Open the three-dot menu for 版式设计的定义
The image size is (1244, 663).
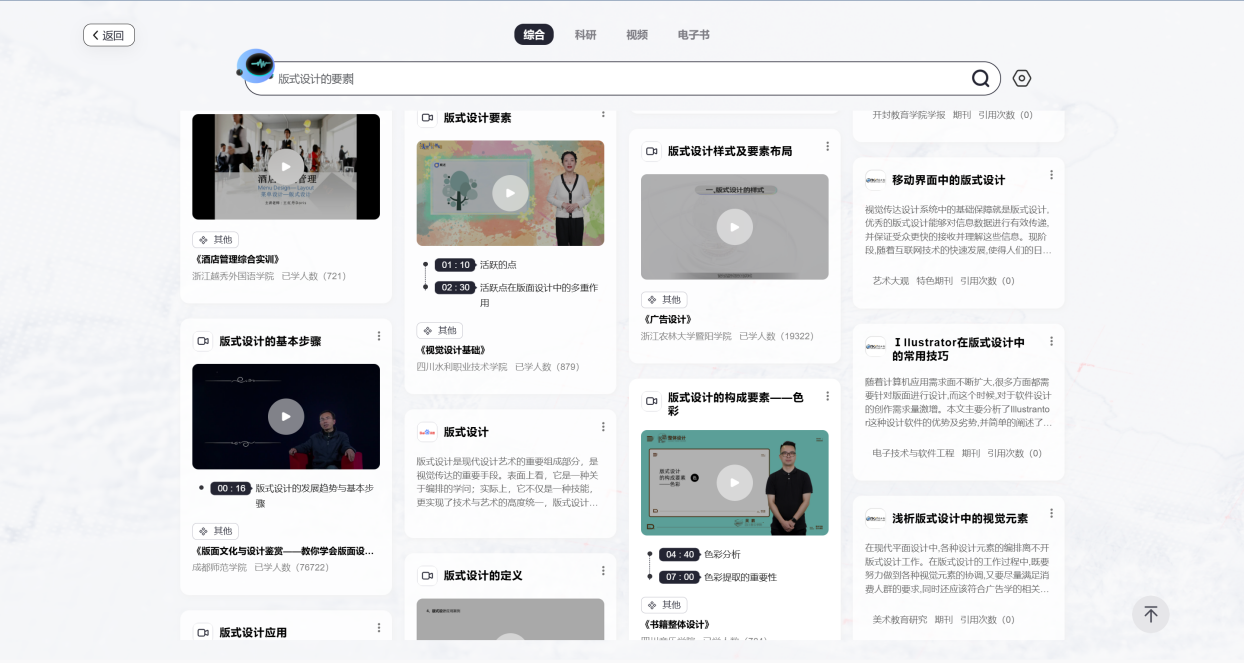tap(603, 571)
